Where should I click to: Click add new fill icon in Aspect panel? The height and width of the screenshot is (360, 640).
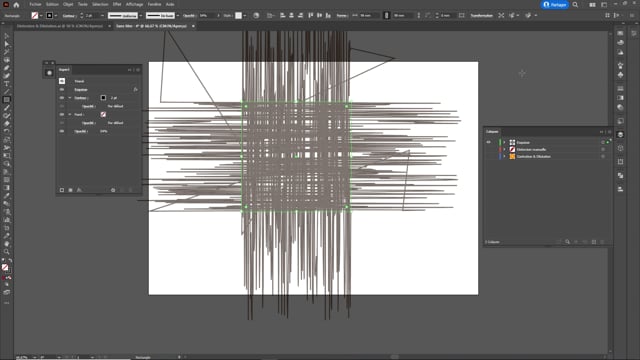[x=70, y=190]
